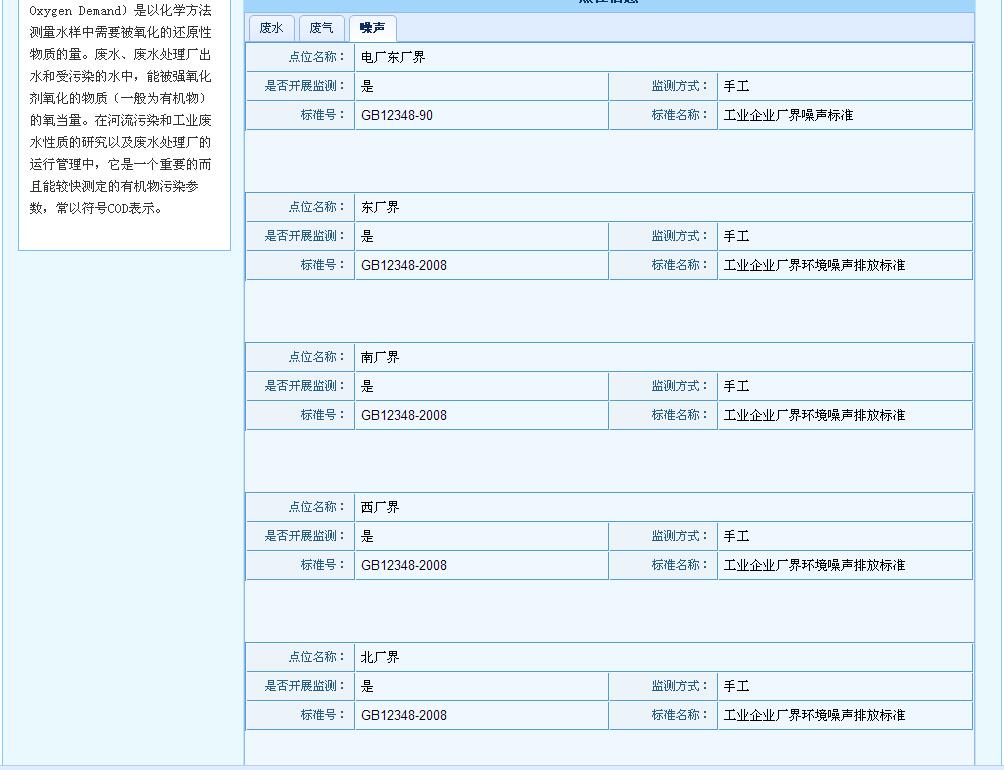The image size is (1004, 770).
Task: Switch to the 废气 (waste gas) tab
Action: pyautogui.click(x=321, y=28)
